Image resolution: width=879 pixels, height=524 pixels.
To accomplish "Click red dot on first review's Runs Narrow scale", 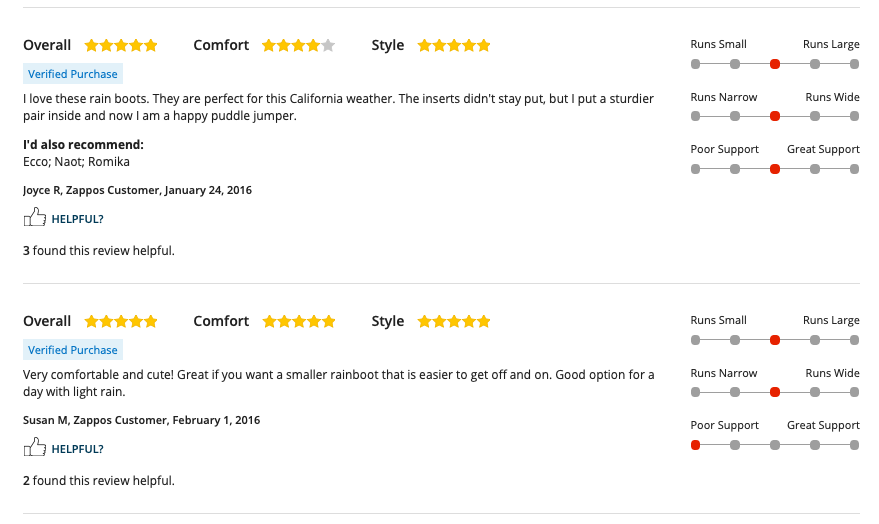I will click(775, 116).
